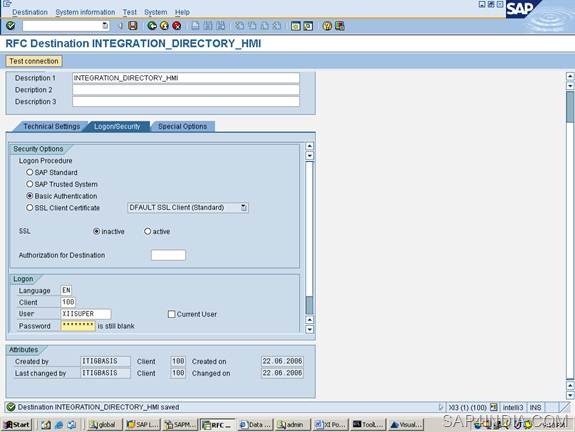Select the SAP Standard logon procedure
This screenshot has width=575, height=432.
30,172
